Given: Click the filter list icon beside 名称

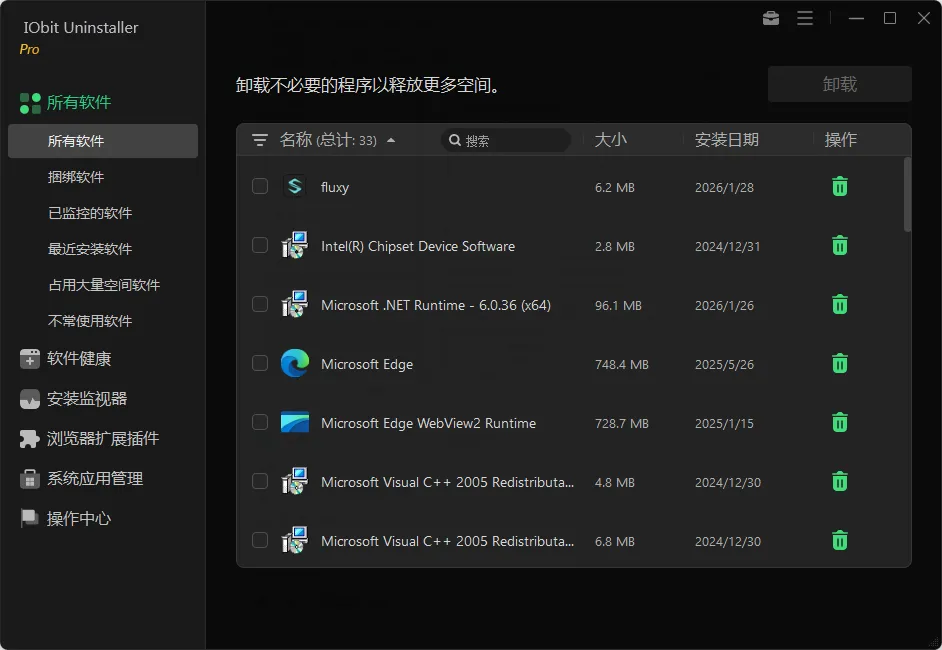Looking at the screenshot, I should 260,140.
